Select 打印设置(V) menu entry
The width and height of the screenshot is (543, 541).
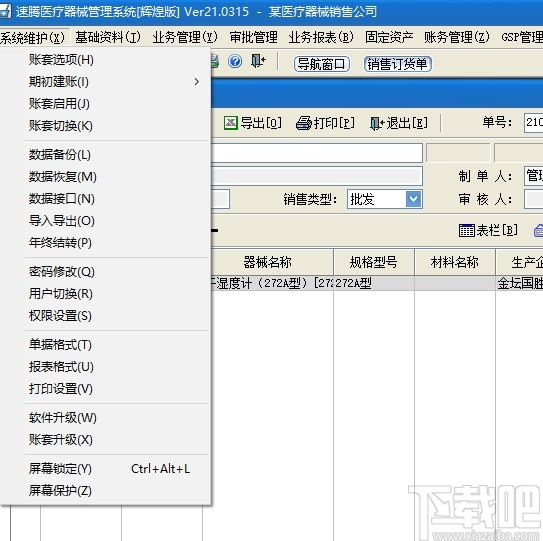(x=106, y=389)
